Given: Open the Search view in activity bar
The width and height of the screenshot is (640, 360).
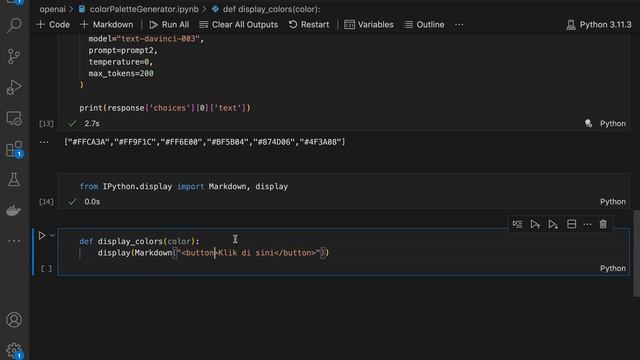Looking at the screenshot, I should pyautogui.click(x=14, y=25).
